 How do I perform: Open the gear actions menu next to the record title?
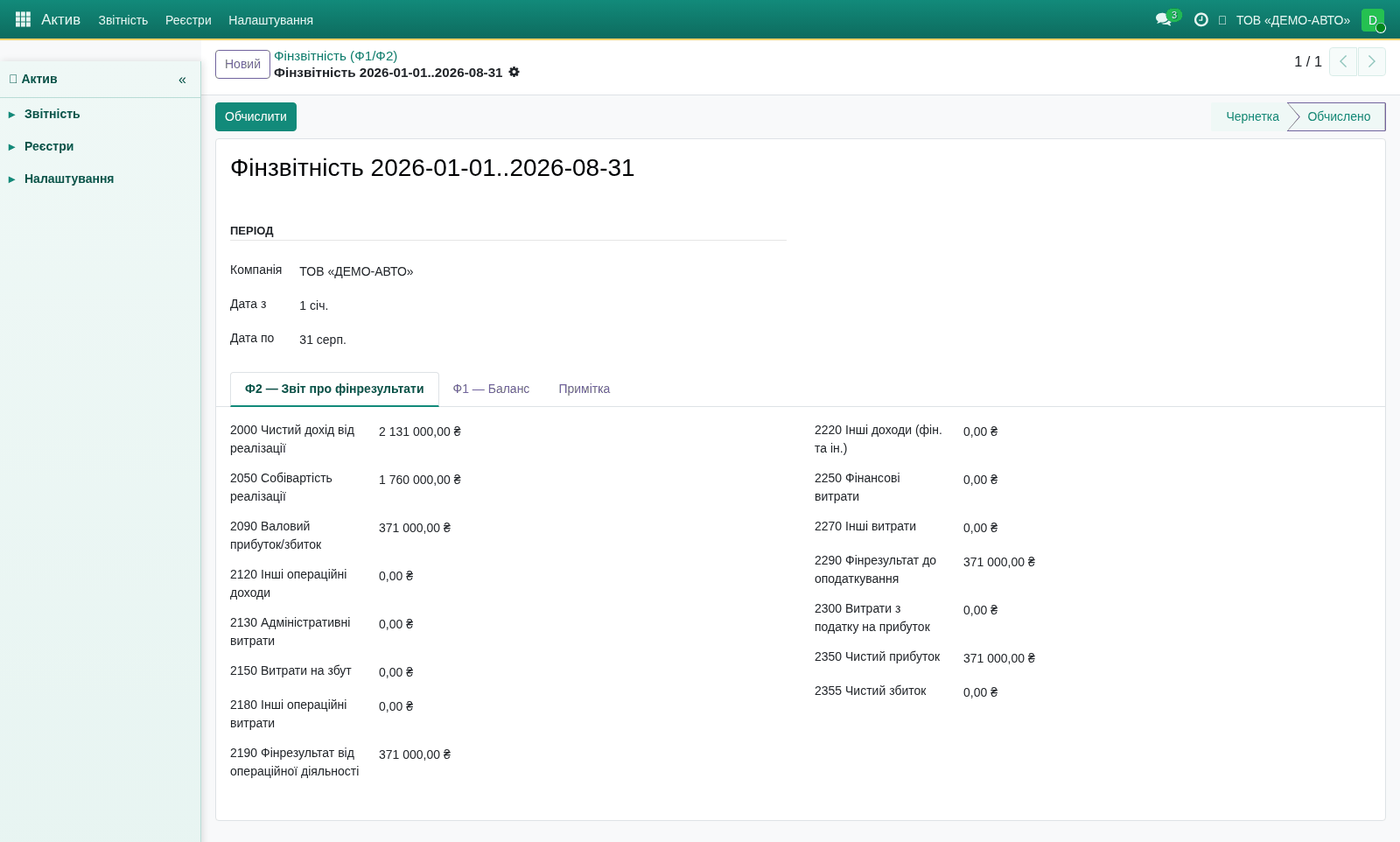[514, 72]
